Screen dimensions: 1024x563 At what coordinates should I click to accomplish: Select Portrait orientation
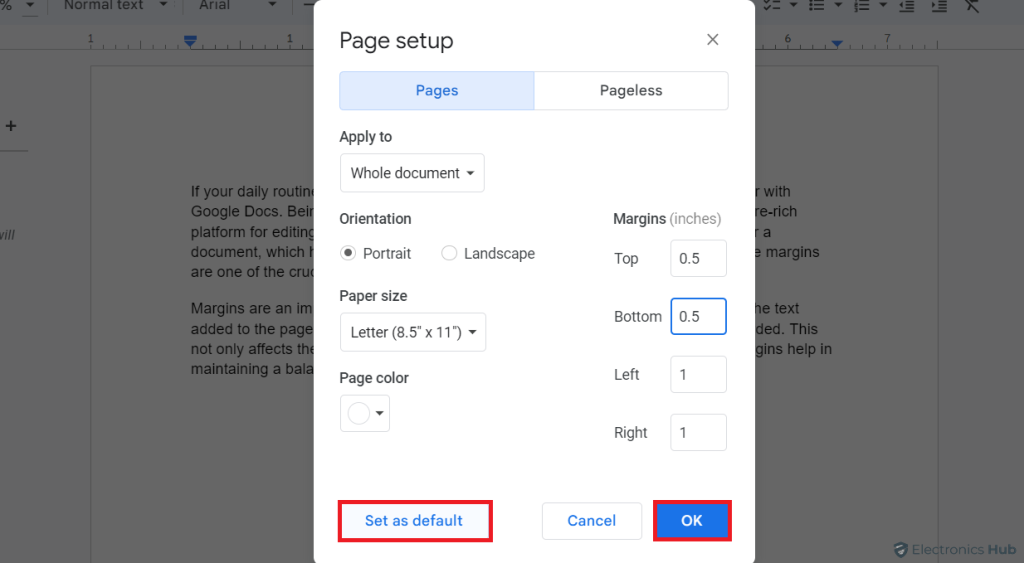point(348,254)
